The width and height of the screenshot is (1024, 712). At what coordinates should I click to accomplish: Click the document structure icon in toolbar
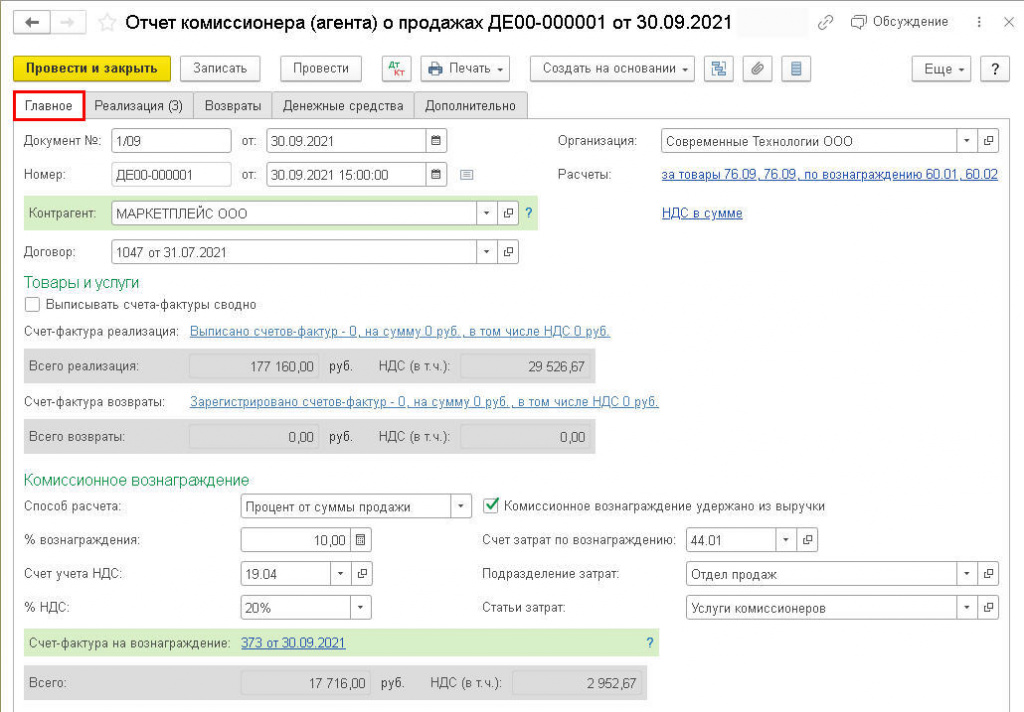pos(718,68)
